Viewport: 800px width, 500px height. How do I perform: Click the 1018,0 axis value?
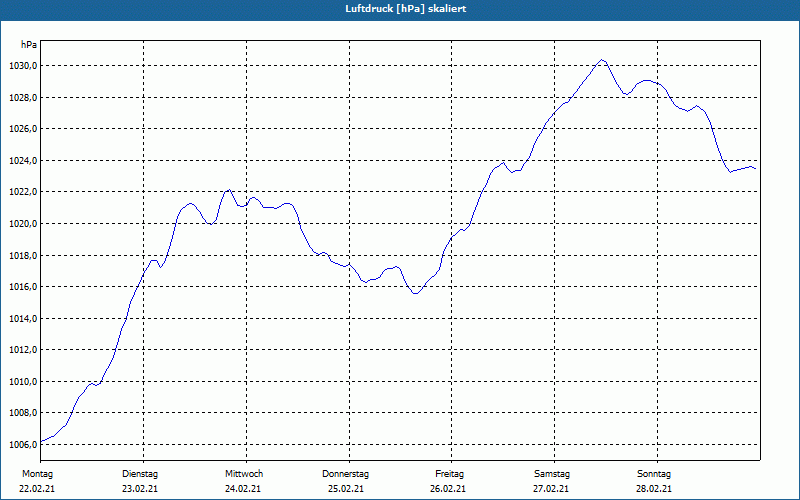pyautogui.click(x=23, y=256)
